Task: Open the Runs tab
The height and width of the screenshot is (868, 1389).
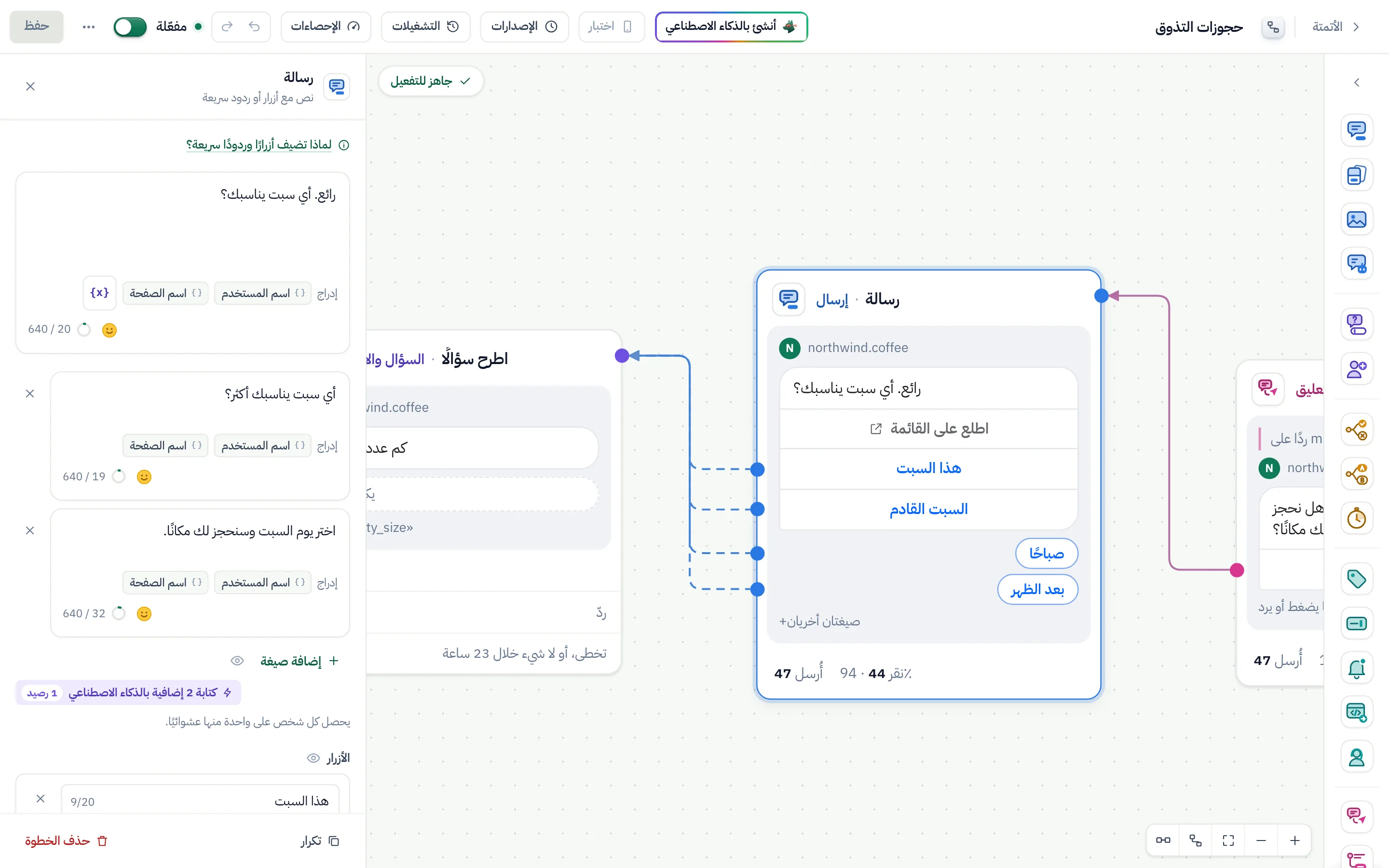Action: [425, 27]
